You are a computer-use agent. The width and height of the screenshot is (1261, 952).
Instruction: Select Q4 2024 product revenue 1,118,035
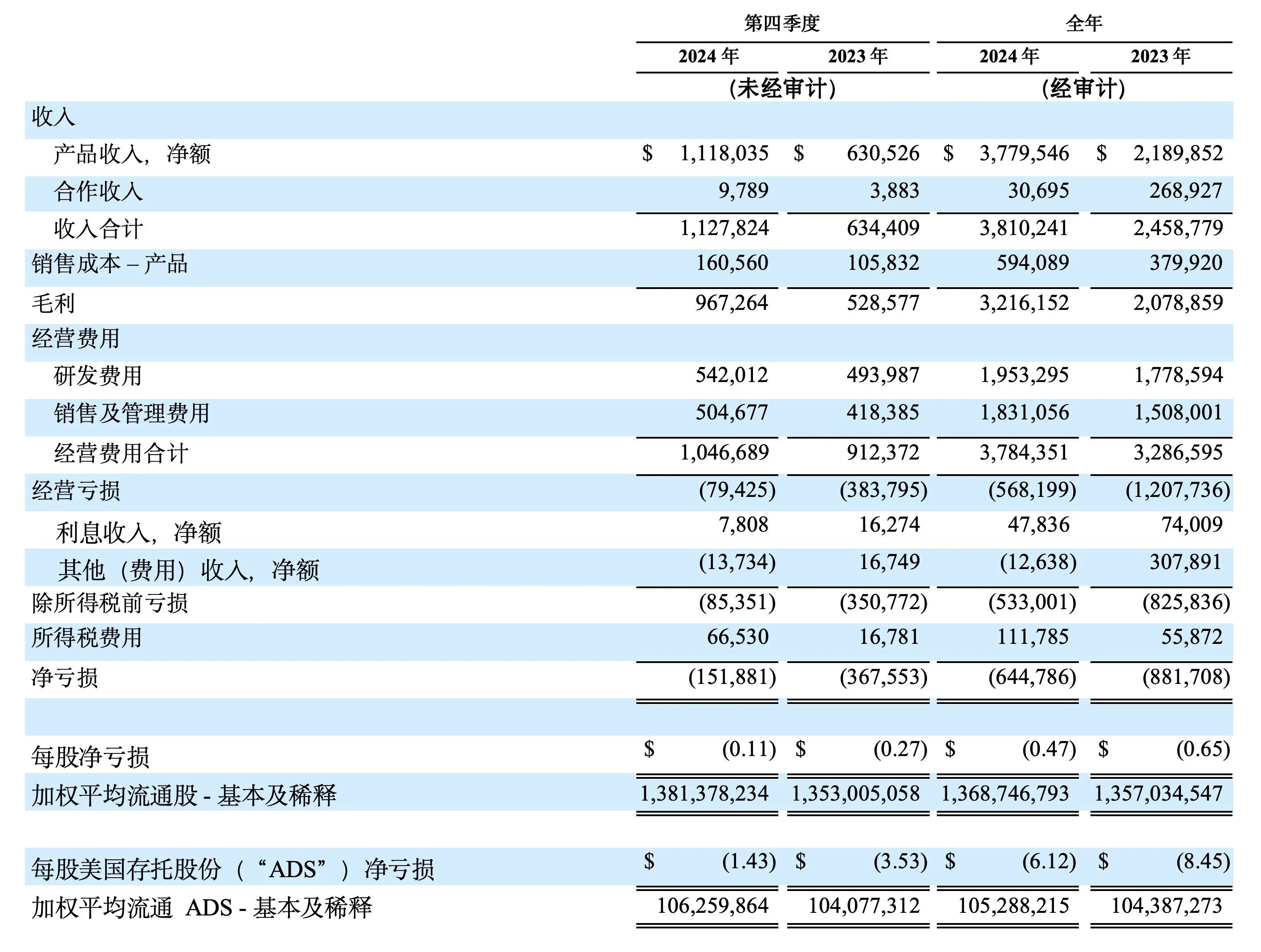tap(724, 153)
